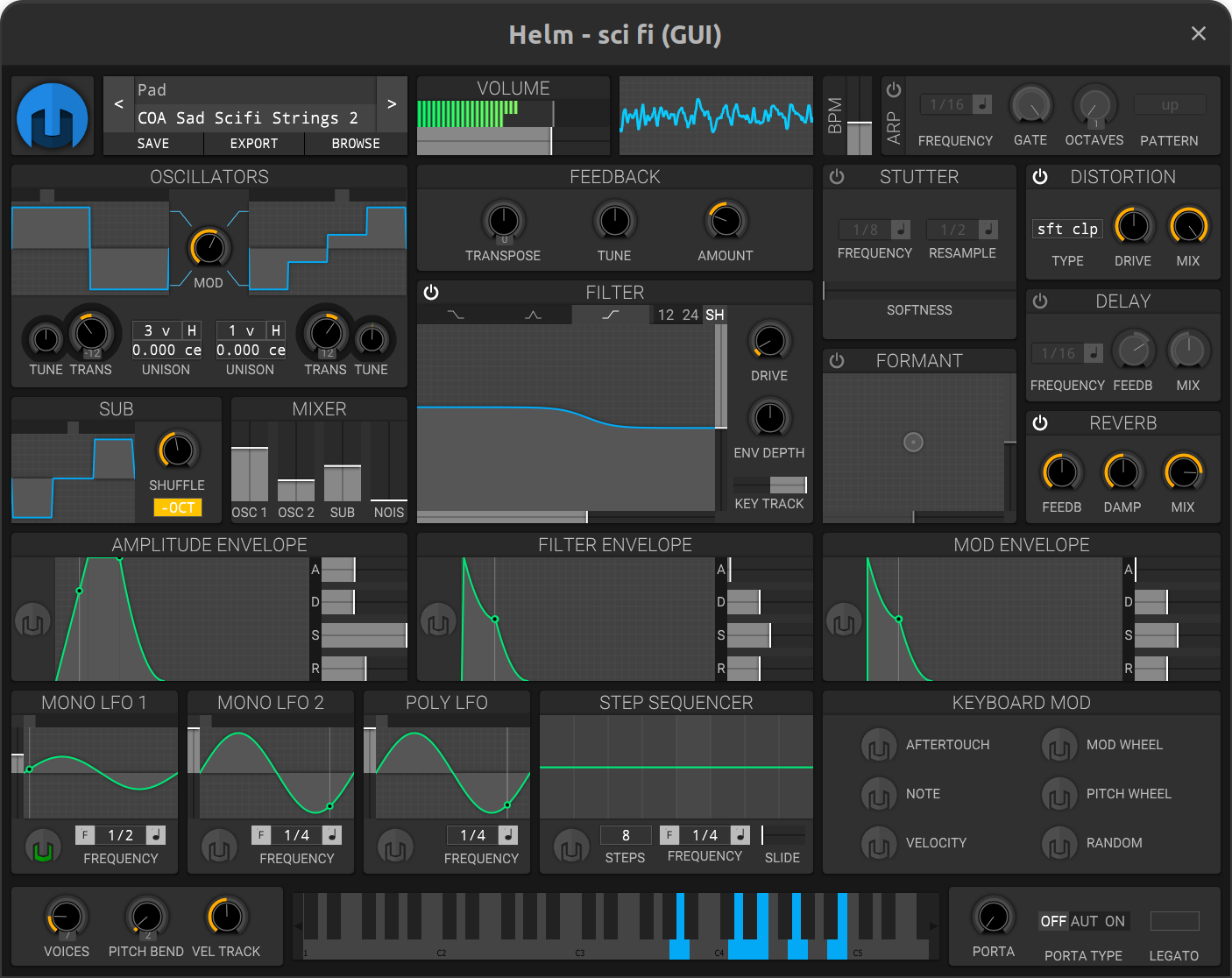
Task: Click the Helm logo icon
Action: click(x=53, y=116)
